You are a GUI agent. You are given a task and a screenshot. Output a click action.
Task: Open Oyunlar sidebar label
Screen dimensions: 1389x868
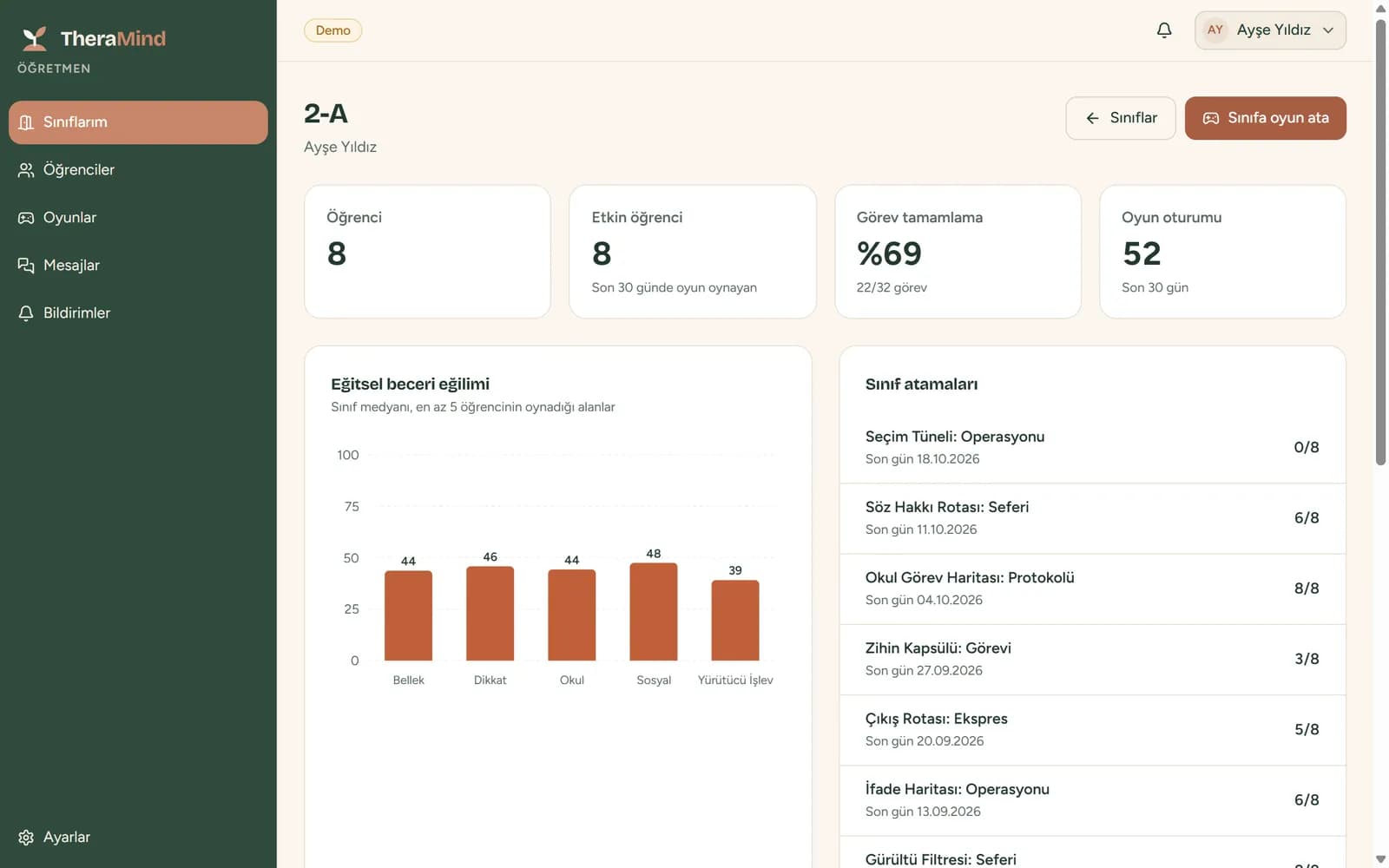(69, 218)
